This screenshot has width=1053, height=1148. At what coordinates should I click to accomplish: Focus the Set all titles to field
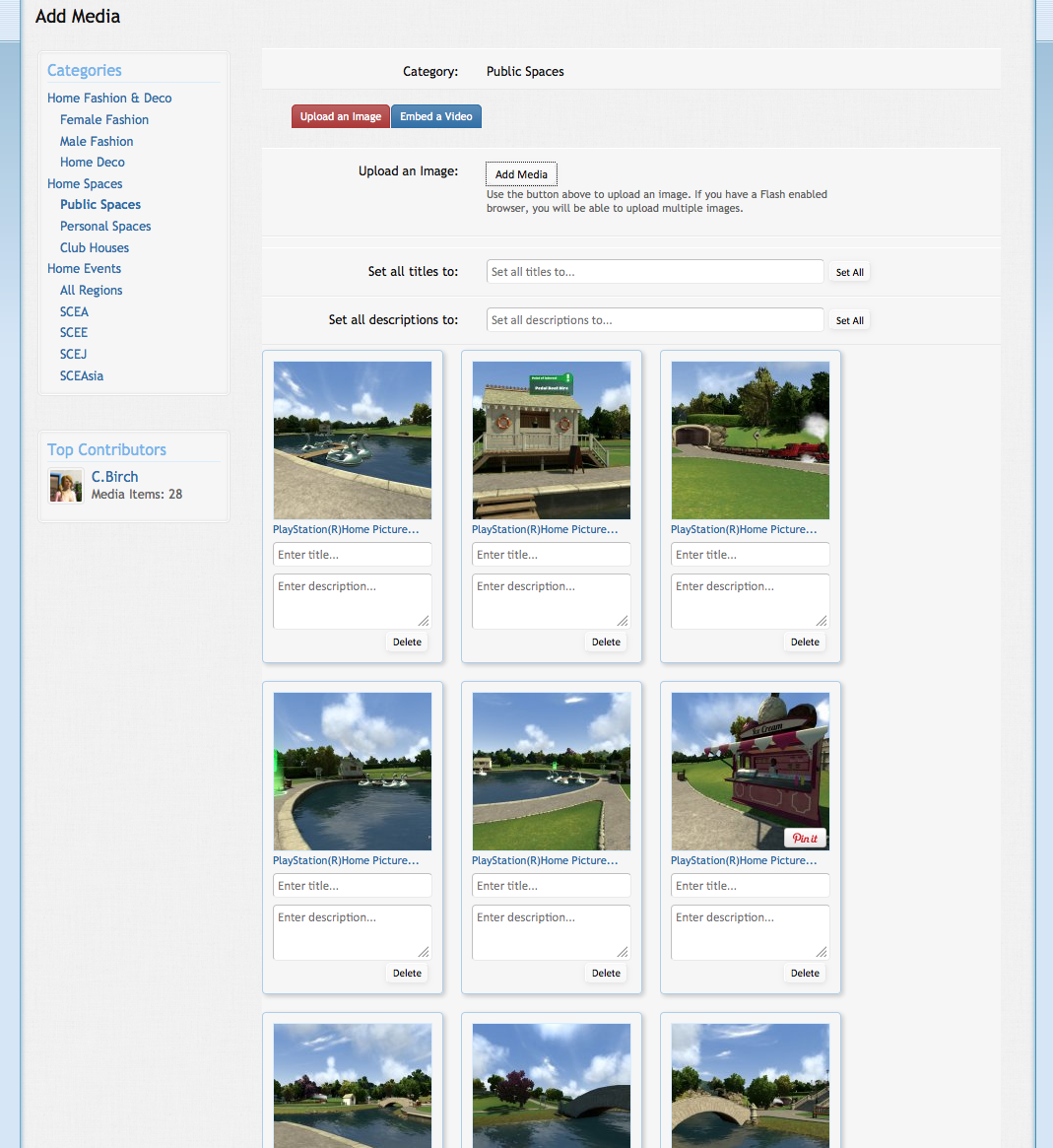pos(655,272)
